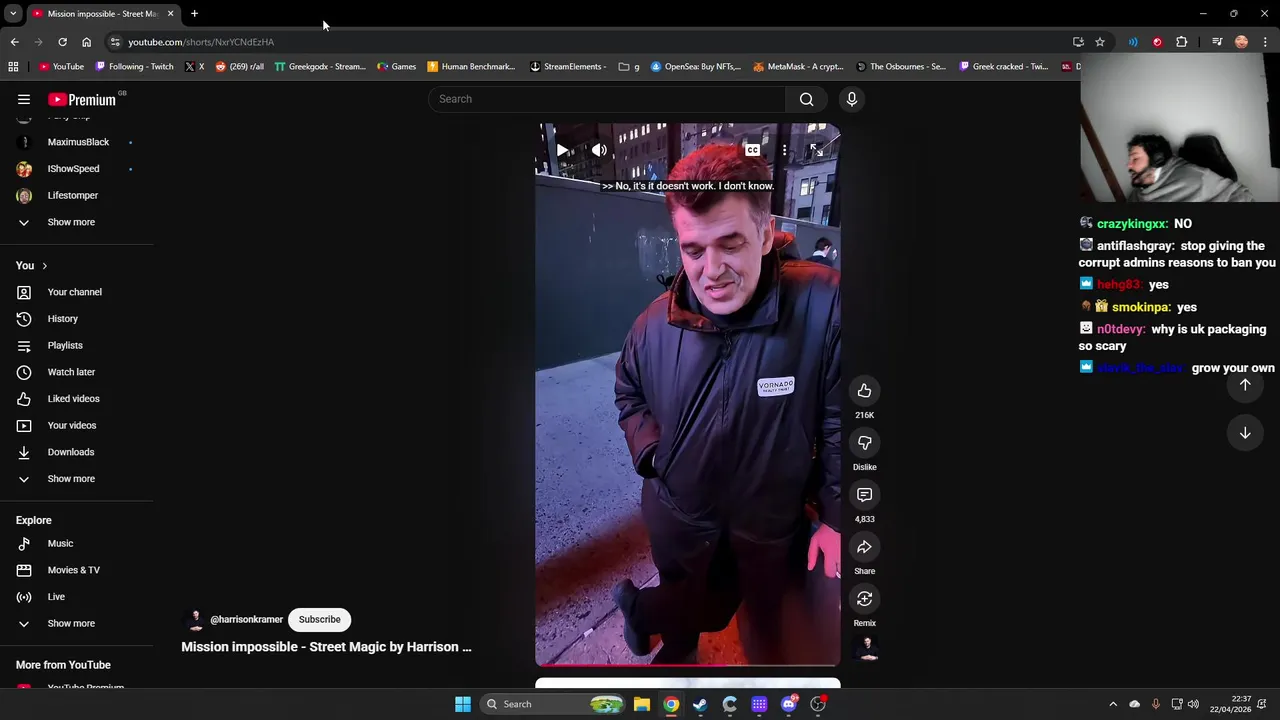Toggle closed captions on the Short
The height and width of the screenshot is (720, 1280).
tap(752, 150)
